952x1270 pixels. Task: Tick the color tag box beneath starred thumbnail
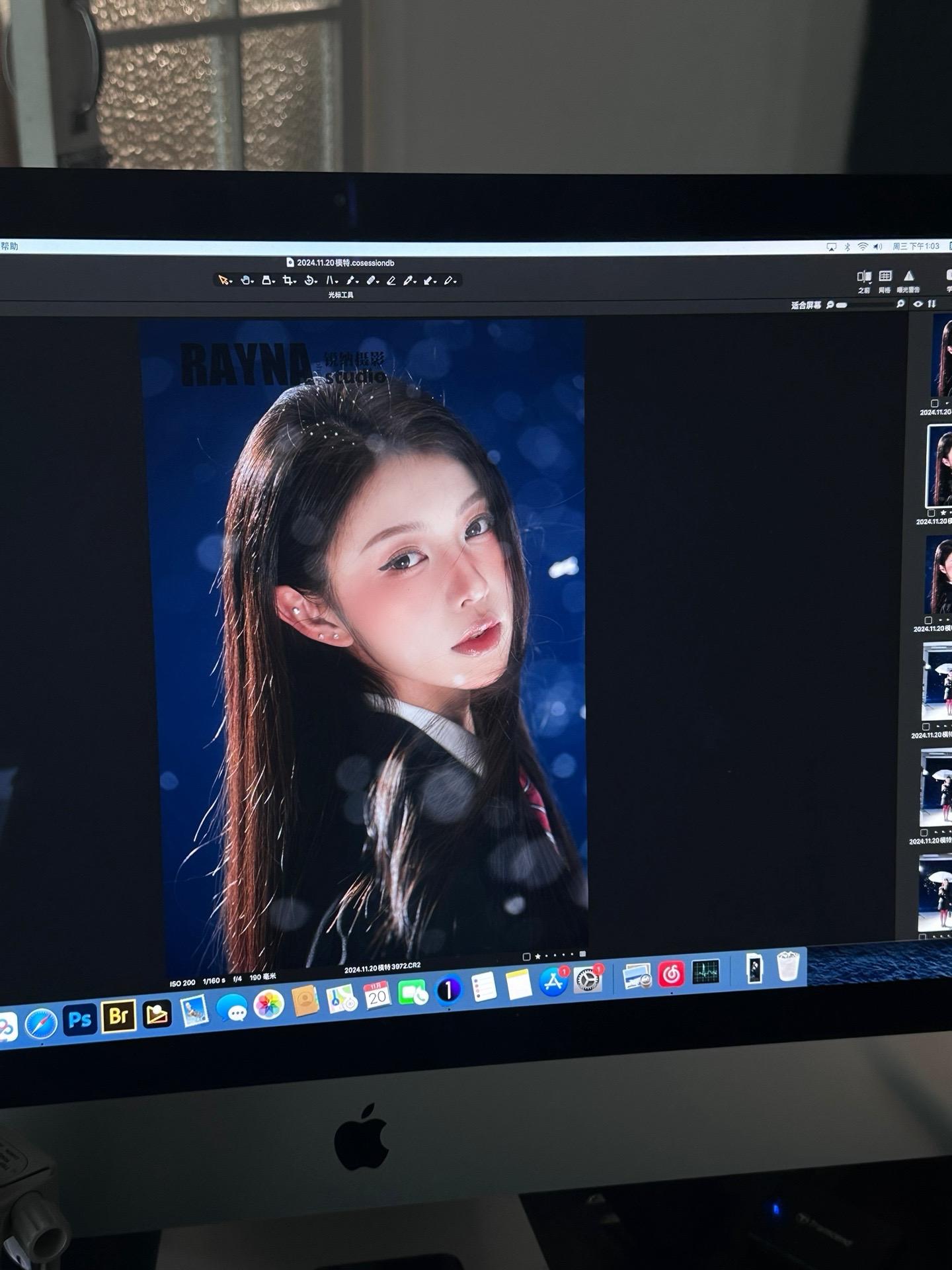pyautogui.click(x=932, y=513)
